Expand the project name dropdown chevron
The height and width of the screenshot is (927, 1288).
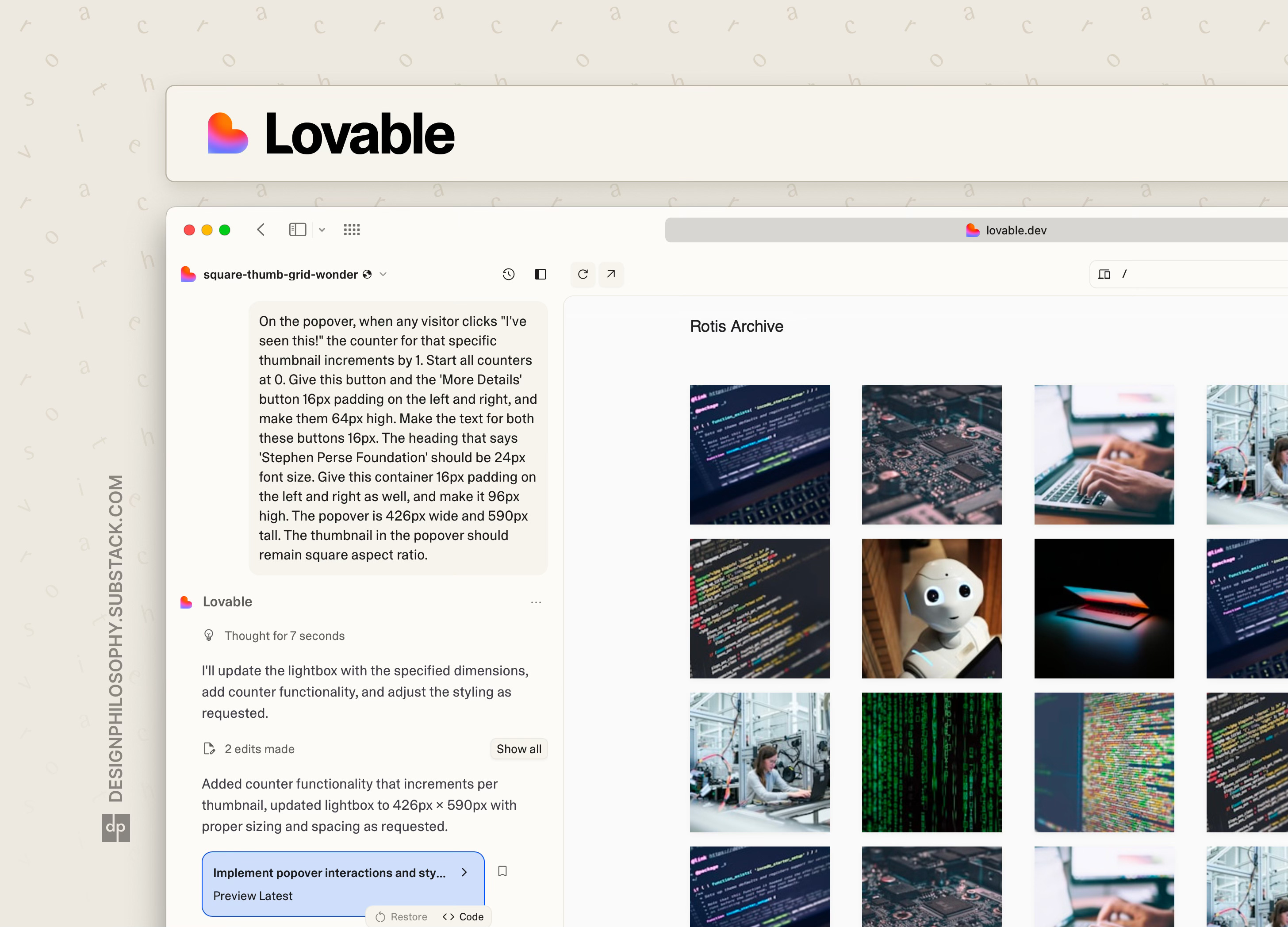click(x=383, y=274)
